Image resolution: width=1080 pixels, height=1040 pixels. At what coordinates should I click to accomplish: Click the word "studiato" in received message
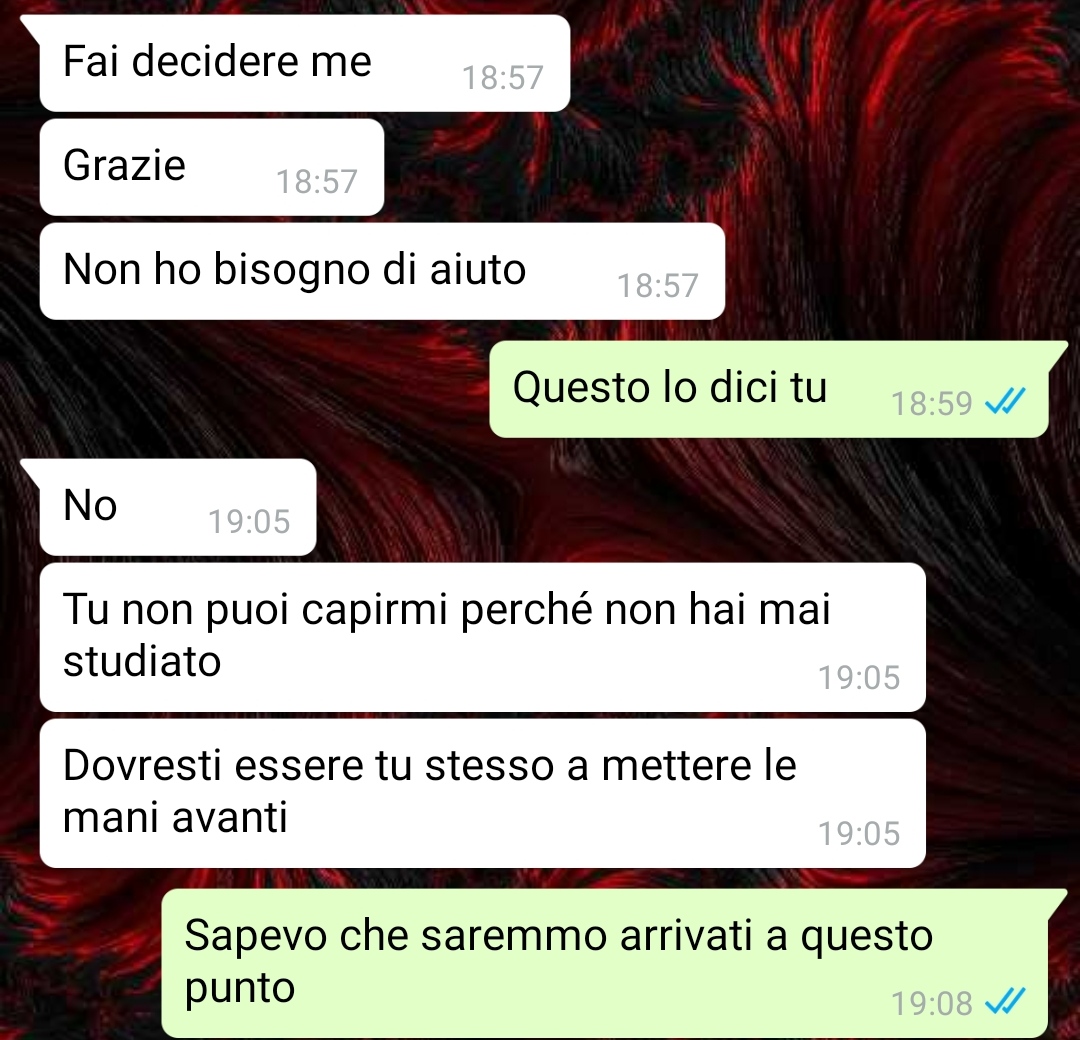click(142, 661)
